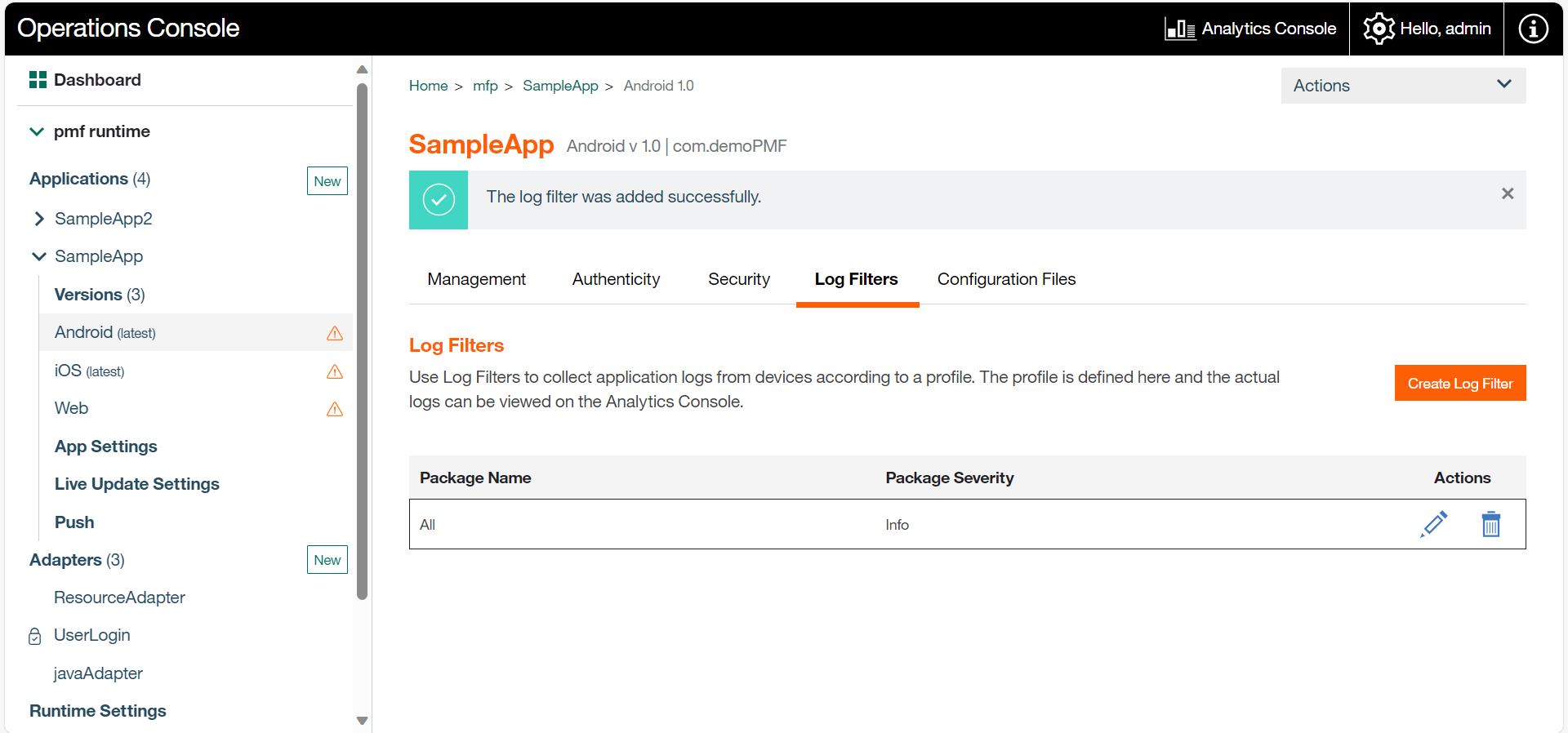Screen dimensions: 1568x733
Task: Click the pencil edit icon for the All filter
Action: pos(1434,524)
